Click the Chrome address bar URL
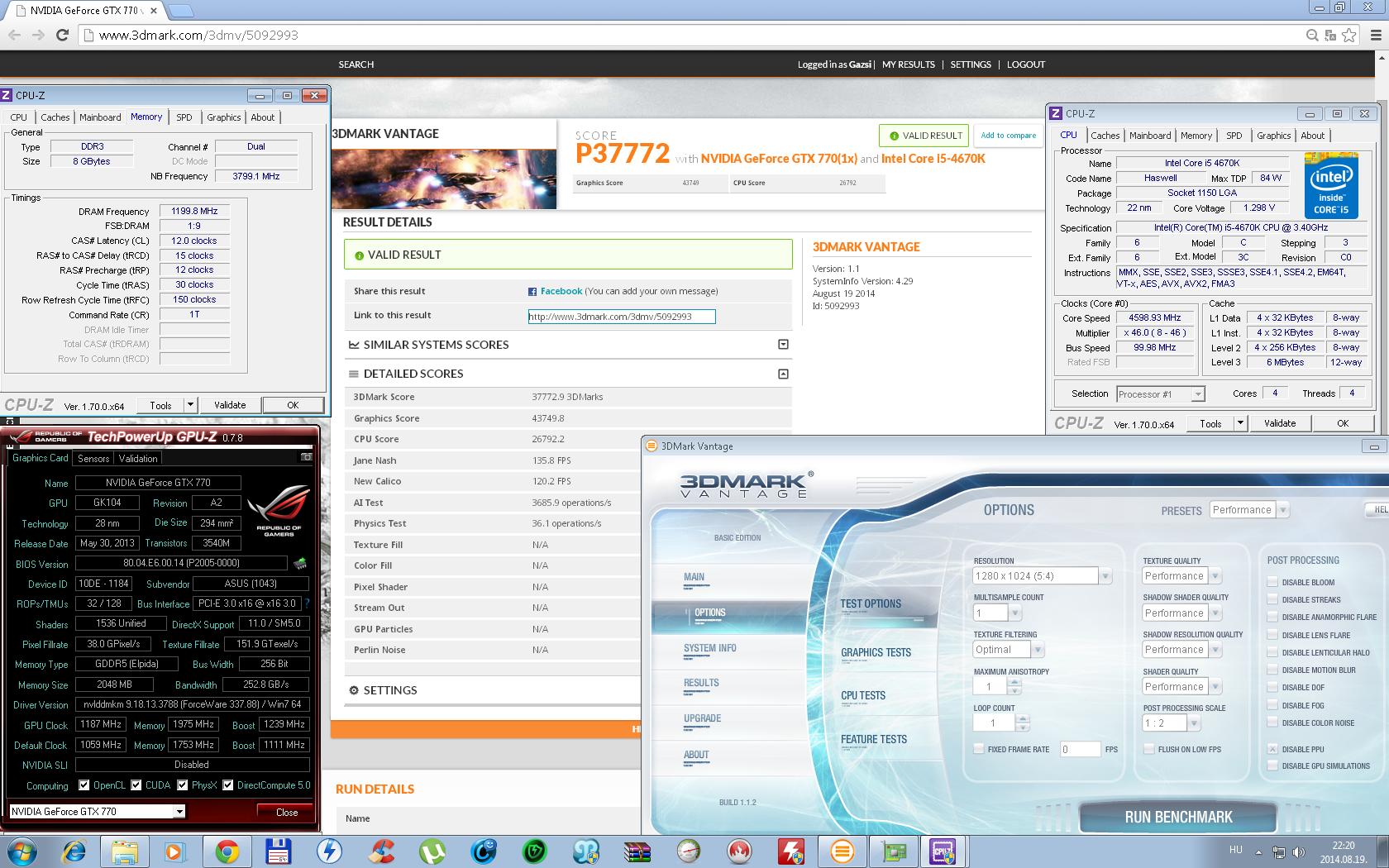Screen dimensions: 1389x868 (198, 35)
